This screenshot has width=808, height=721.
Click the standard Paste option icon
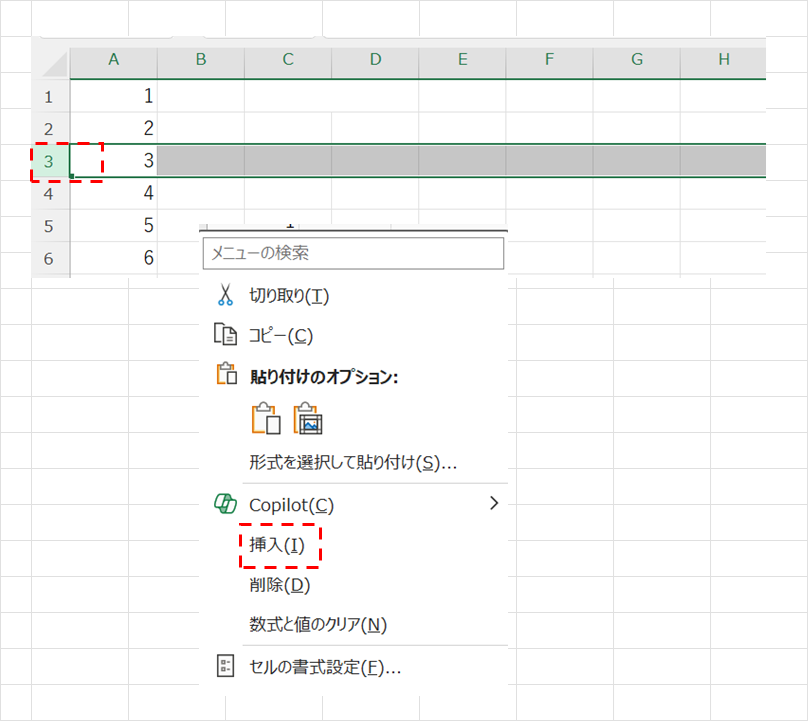266,419
